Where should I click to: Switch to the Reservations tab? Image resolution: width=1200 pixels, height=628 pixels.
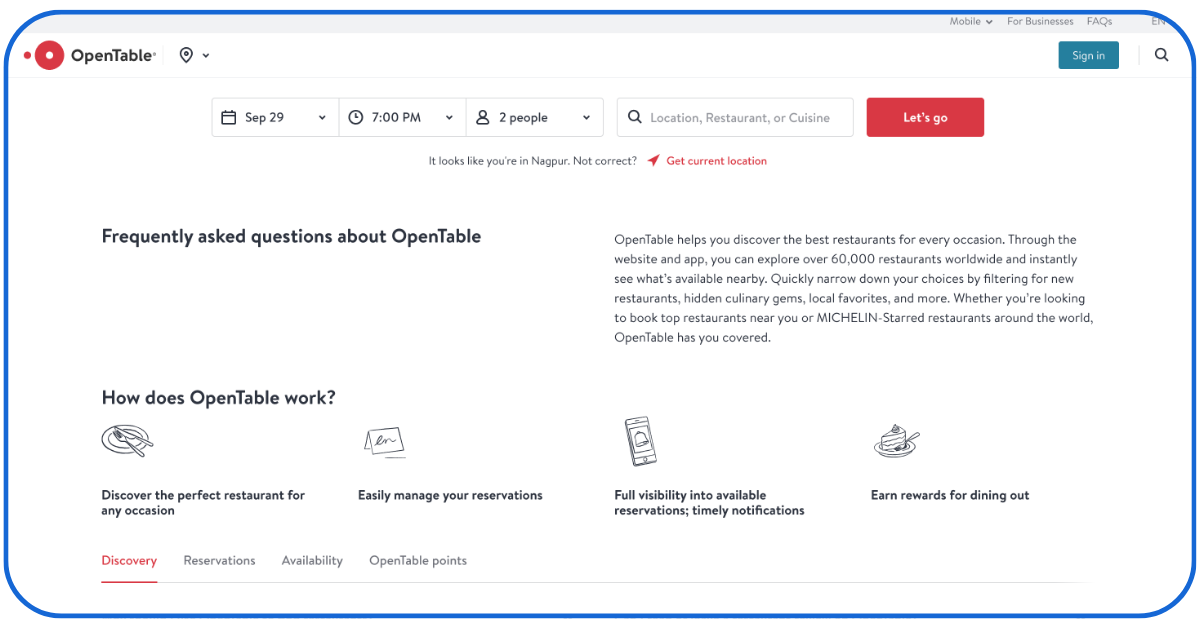219,561
